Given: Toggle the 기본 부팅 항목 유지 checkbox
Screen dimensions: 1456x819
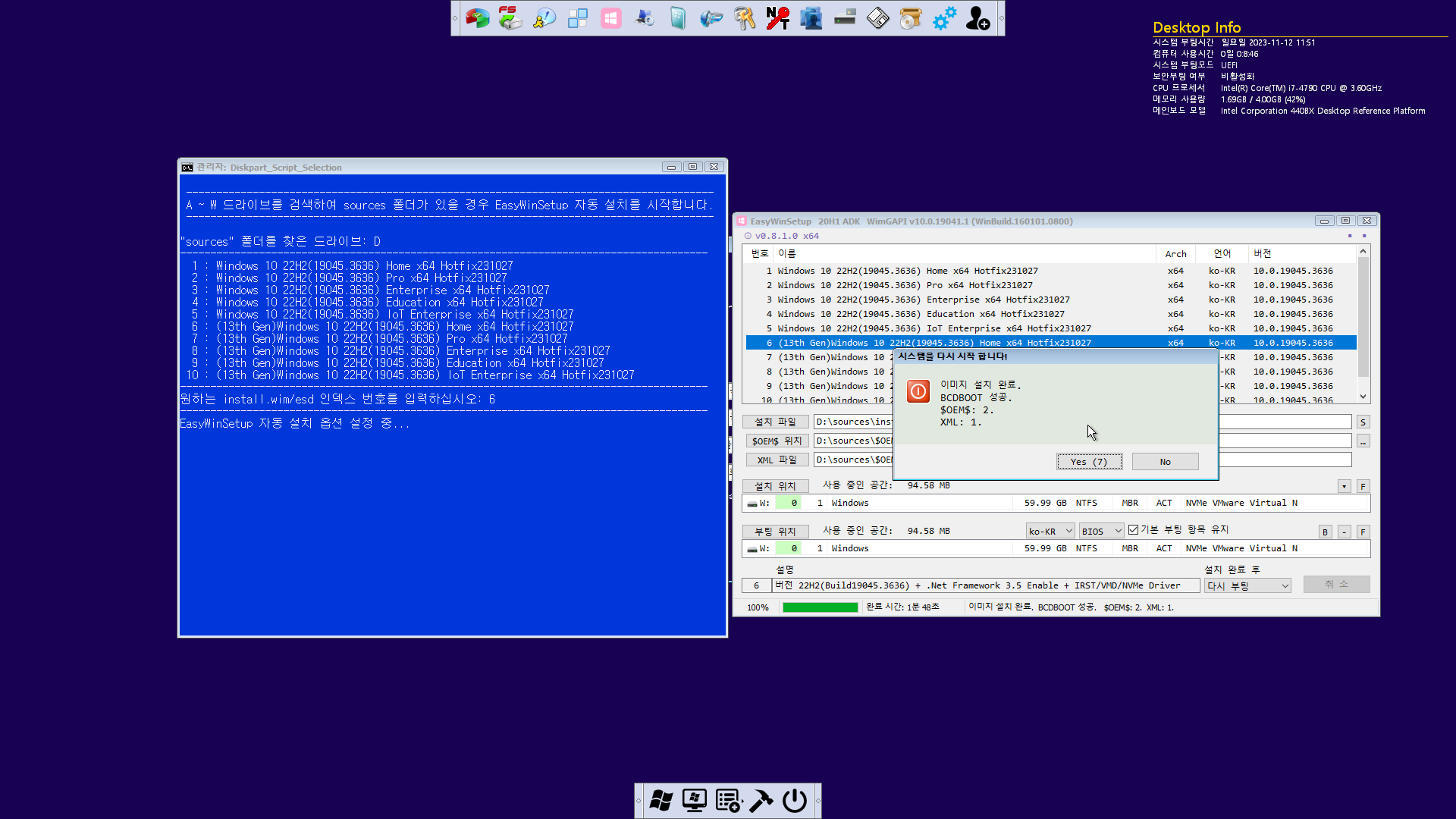Looking at the screenshot, I should click(1134, 530).
